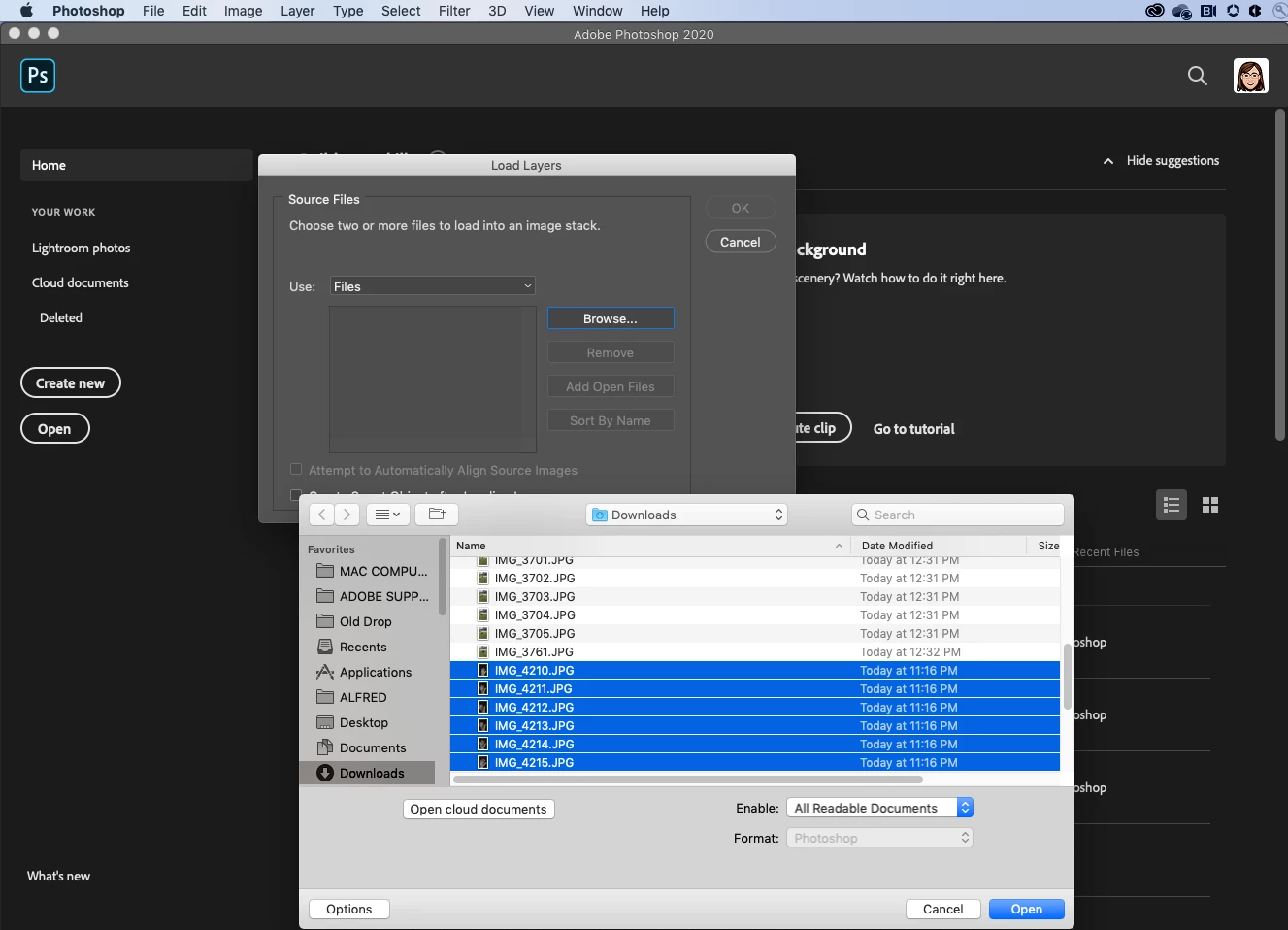Select file IMG_3761.JPG

(x=755, y=652)
